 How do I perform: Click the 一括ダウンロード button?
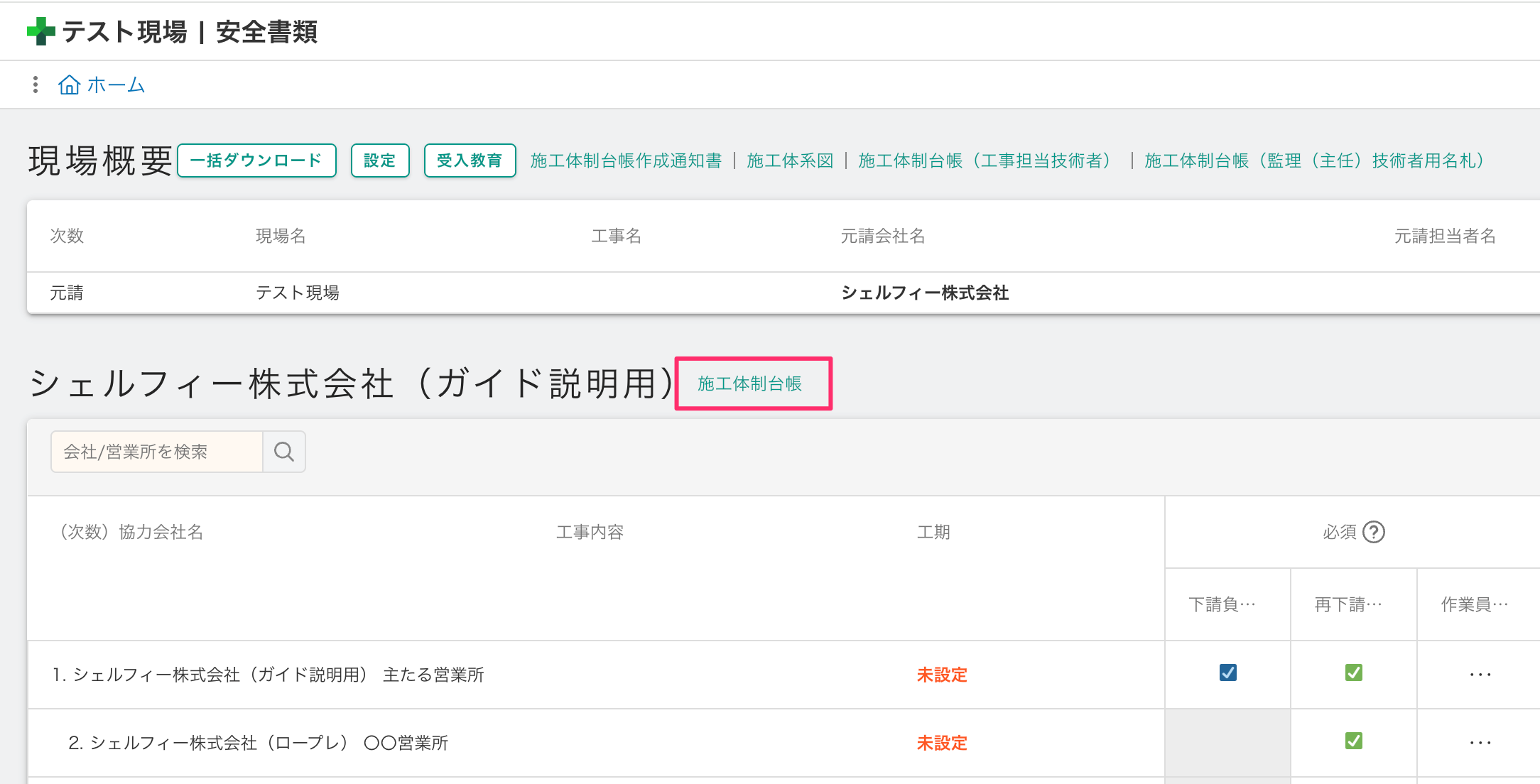point(256,160)
